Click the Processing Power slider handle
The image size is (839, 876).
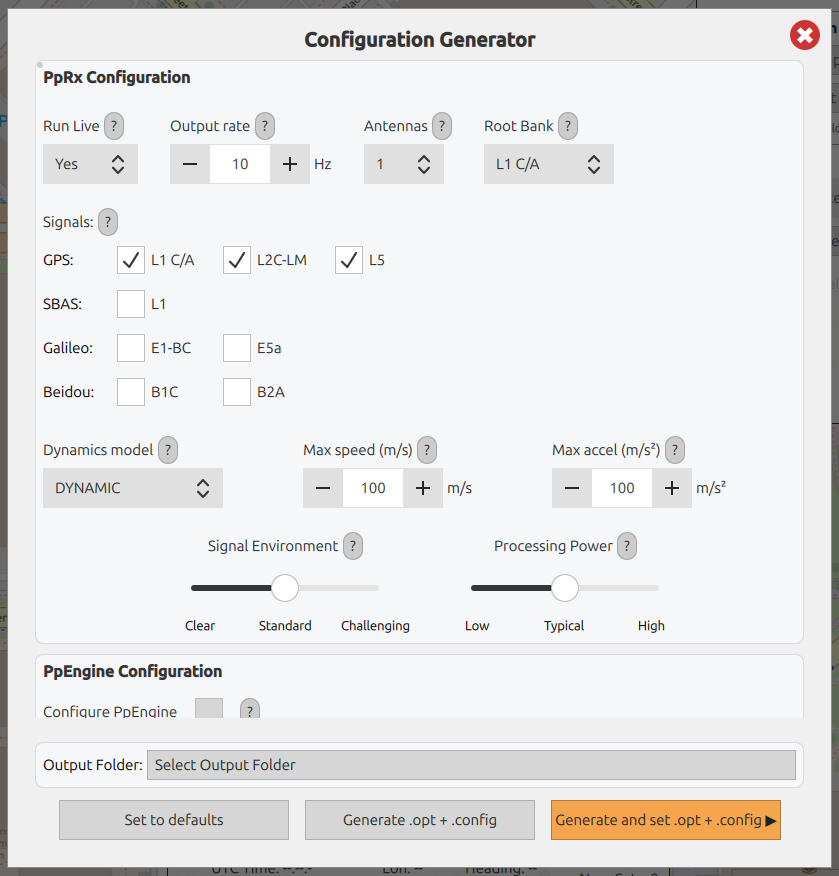(565, 588)
